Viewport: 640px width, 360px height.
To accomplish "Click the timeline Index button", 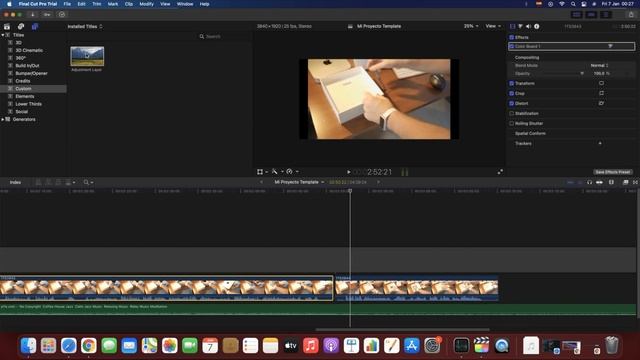I will point(16,182).
